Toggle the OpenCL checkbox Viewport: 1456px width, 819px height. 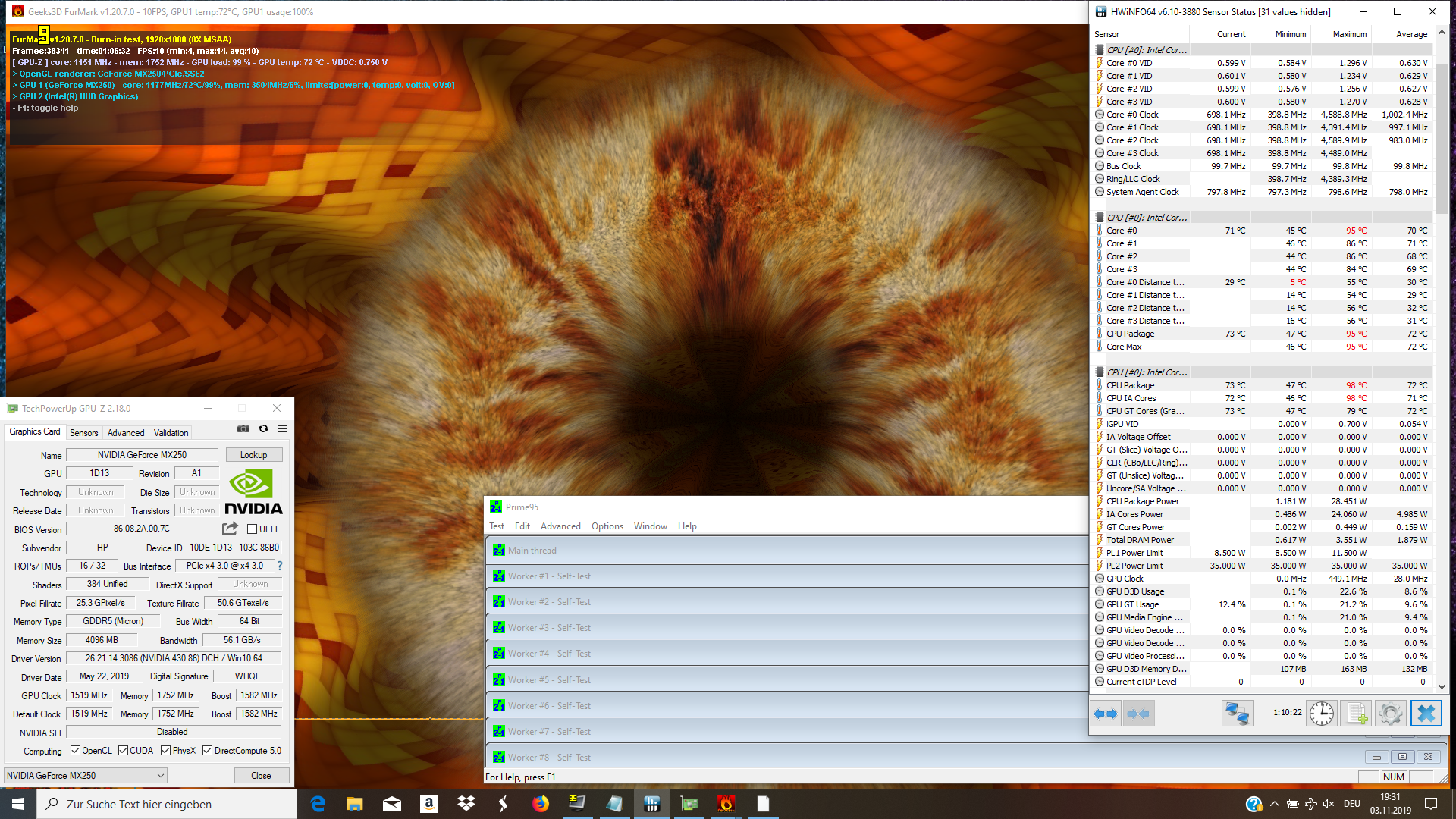coord(75,751)
